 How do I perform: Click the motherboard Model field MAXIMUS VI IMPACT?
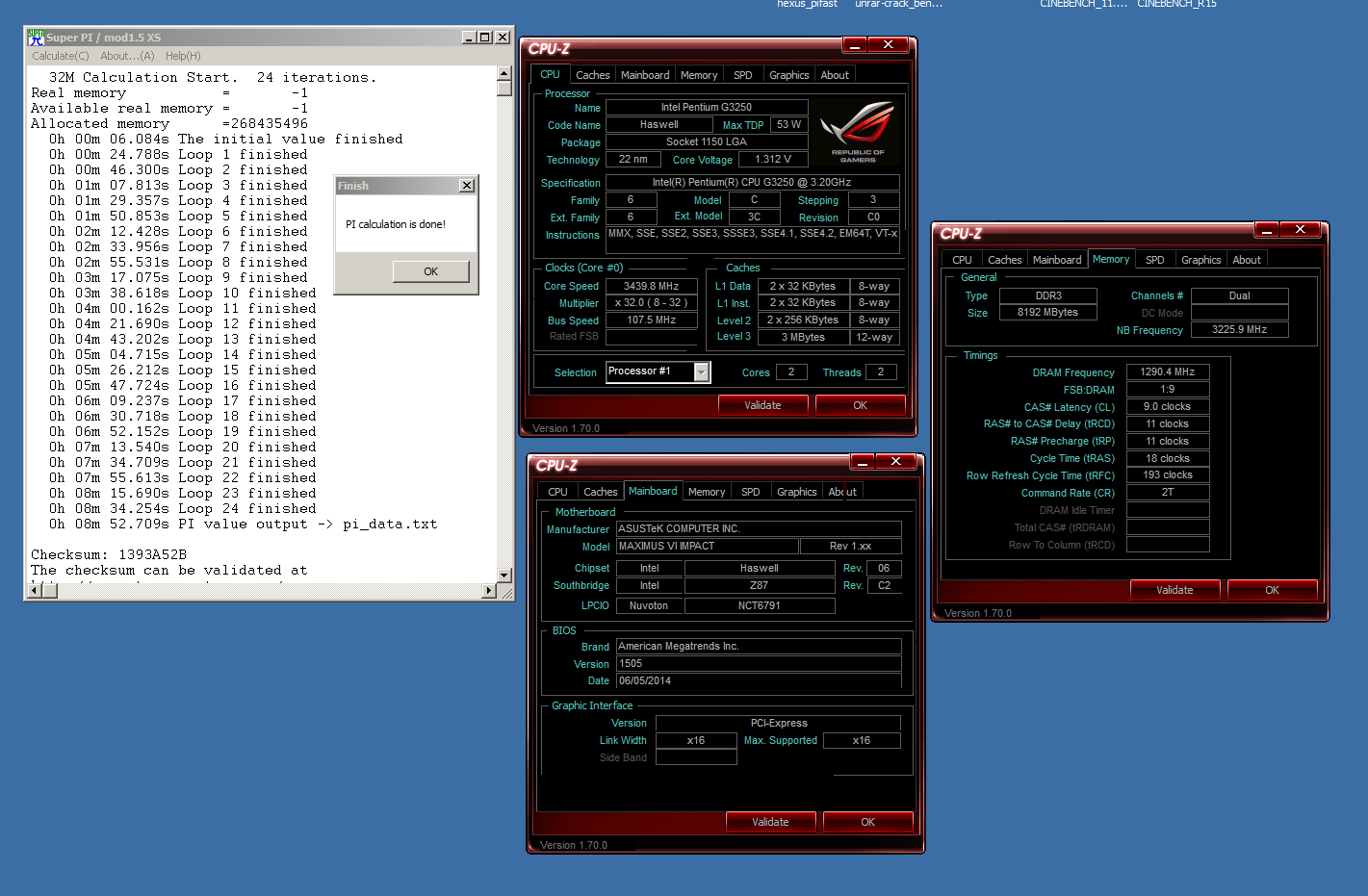pos(708,546)
